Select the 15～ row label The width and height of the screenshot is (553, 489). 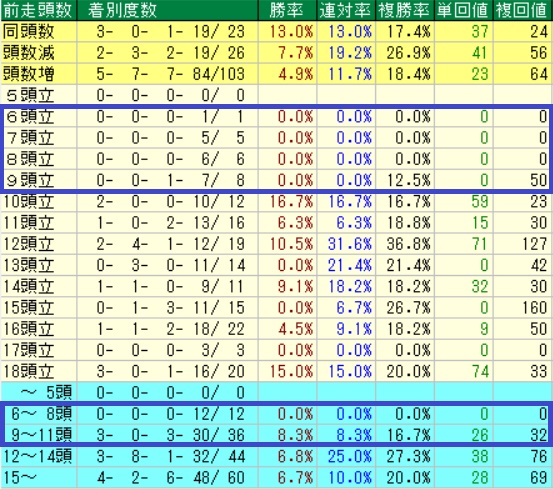click(x=20, y=477)
